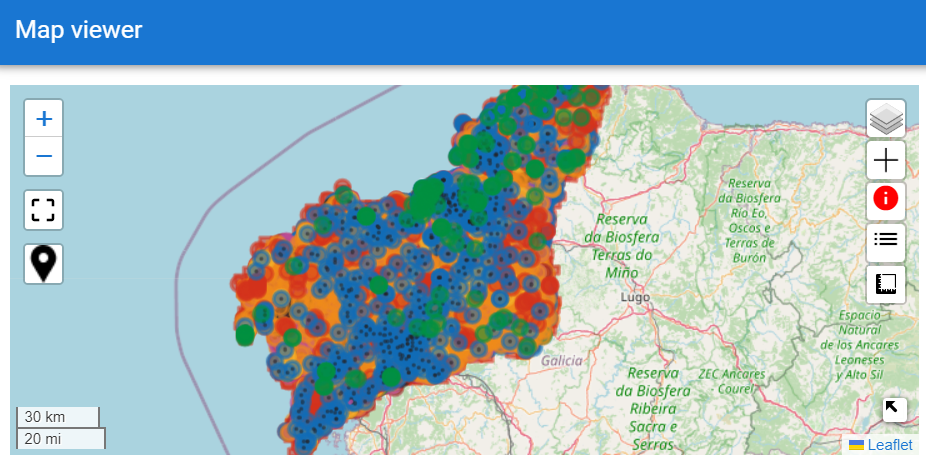Enter fullscreen map view
This screenshot has width=926, height=462.
[x=44, y=210]
